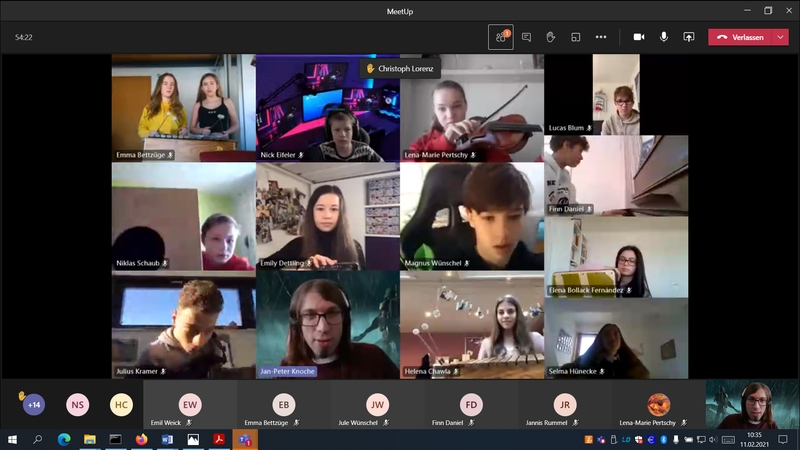Screen dimensions: 800x450
Task: Raise your hand in the meeting
Action: tap(550, 37)
